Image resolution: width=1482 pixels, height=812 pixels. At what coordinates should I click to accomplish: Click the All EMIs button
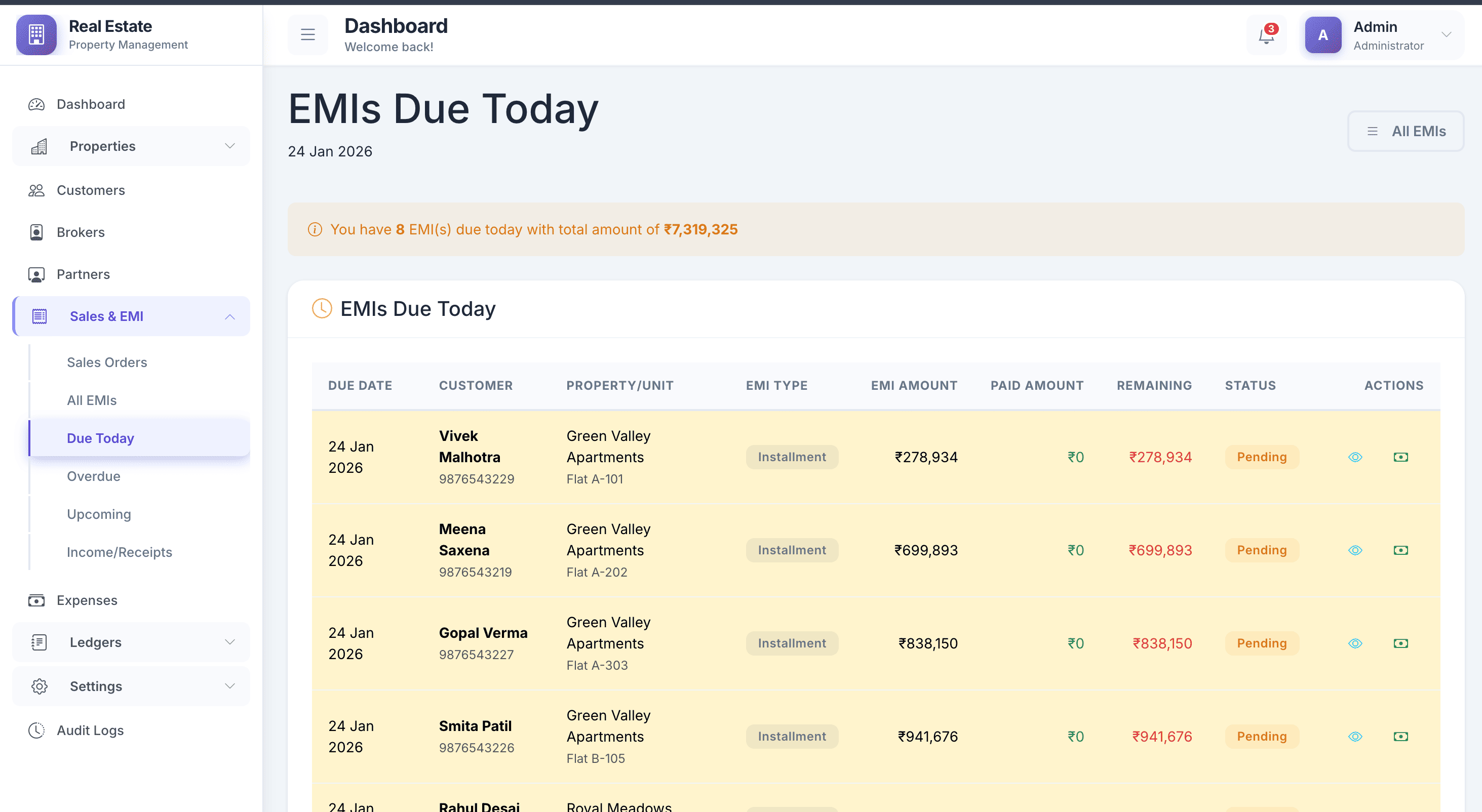click(x=1406, y=131)
